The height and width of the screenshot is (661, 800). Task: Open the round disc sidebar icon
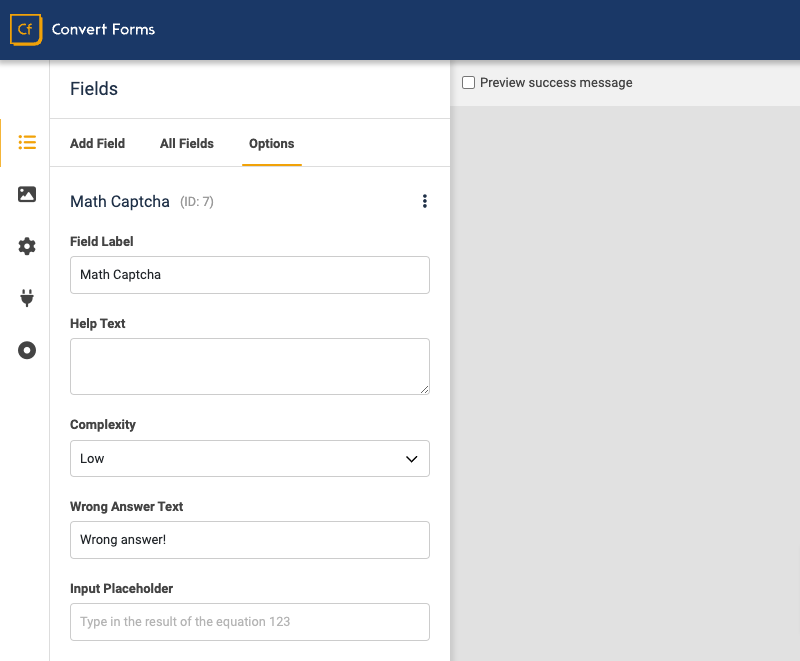(x=27, y=350)
